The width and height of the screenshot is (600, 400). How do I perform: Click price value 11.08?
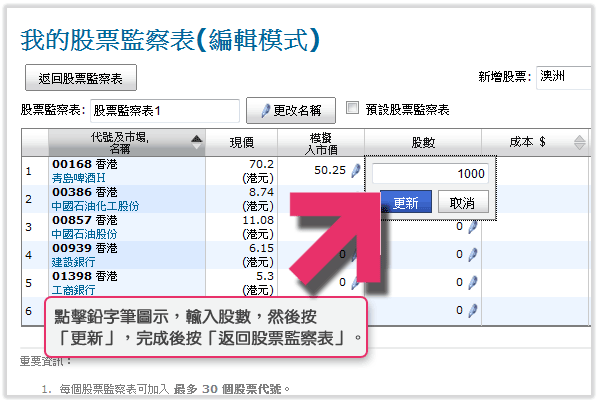click(258, 220)
